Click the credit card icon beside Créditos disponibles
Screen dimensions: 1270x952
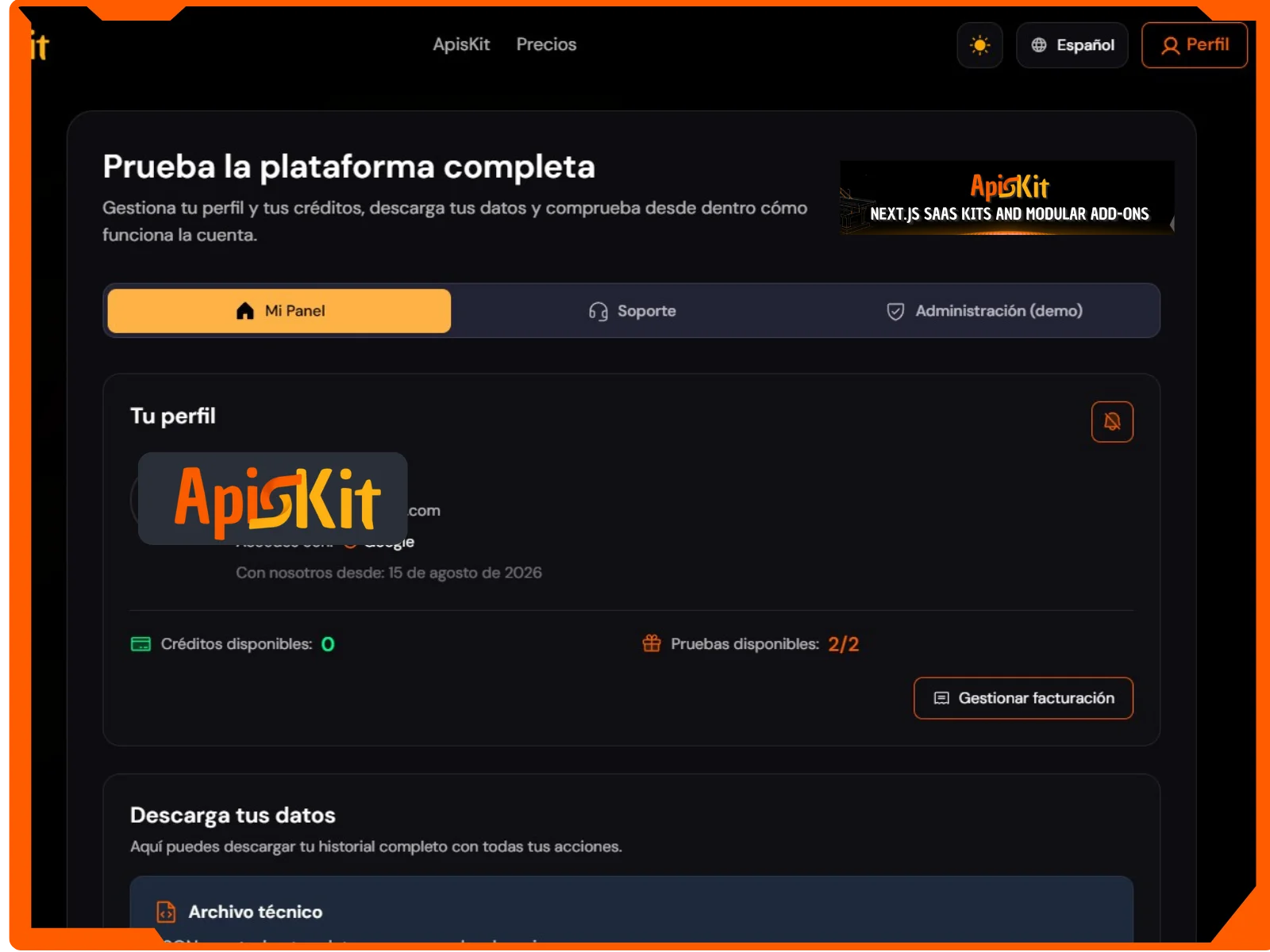(x=140, y=644)
